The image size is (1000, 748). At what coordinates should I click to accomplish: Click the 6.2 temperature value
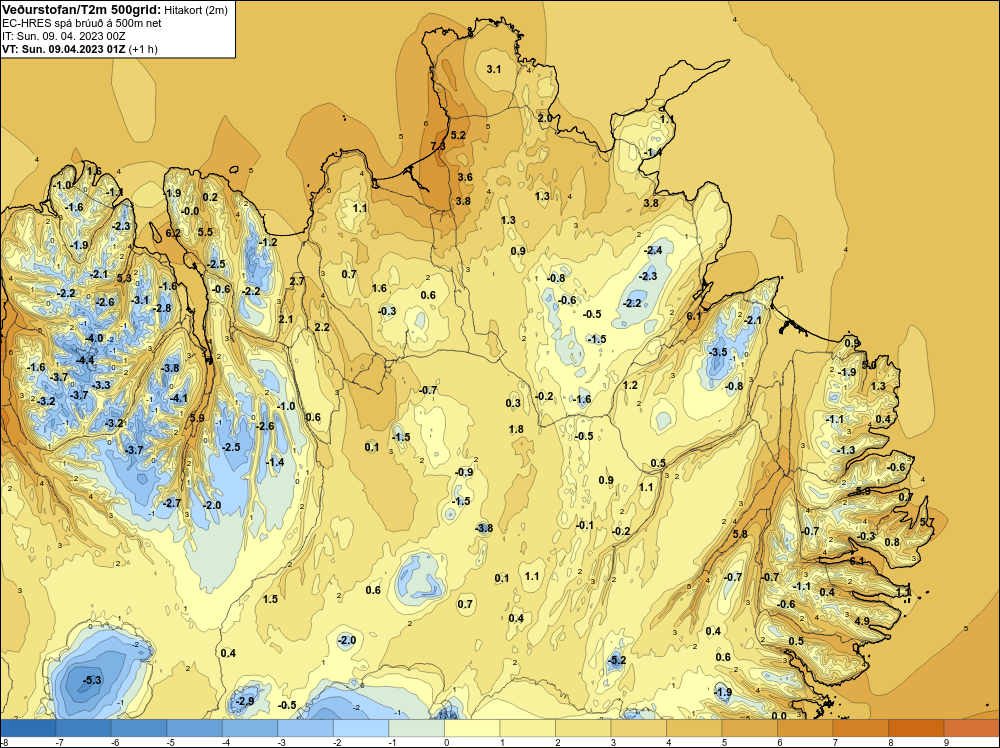point(173,233)
